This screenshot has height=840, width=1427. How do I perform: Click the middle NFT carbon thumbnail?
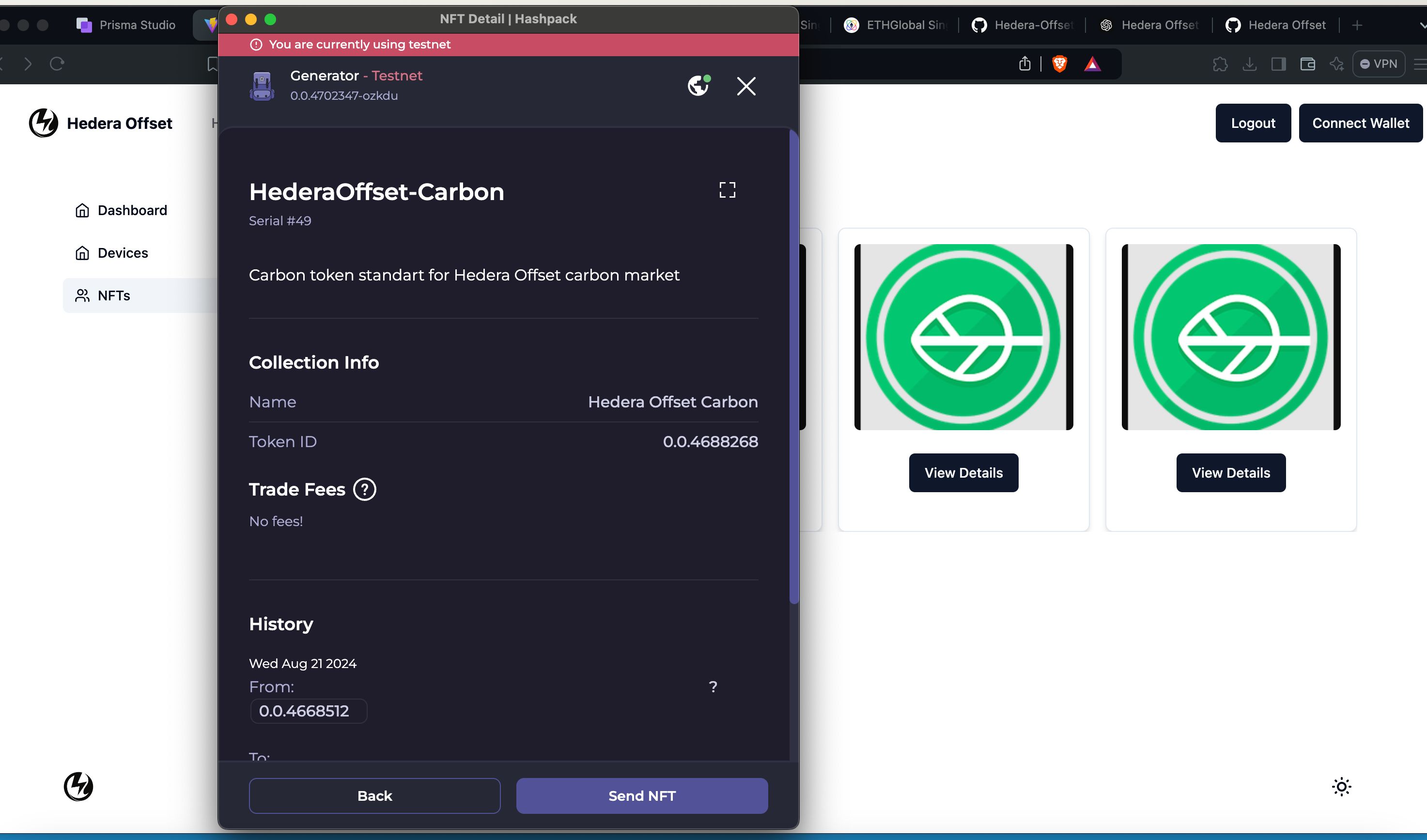963,337
